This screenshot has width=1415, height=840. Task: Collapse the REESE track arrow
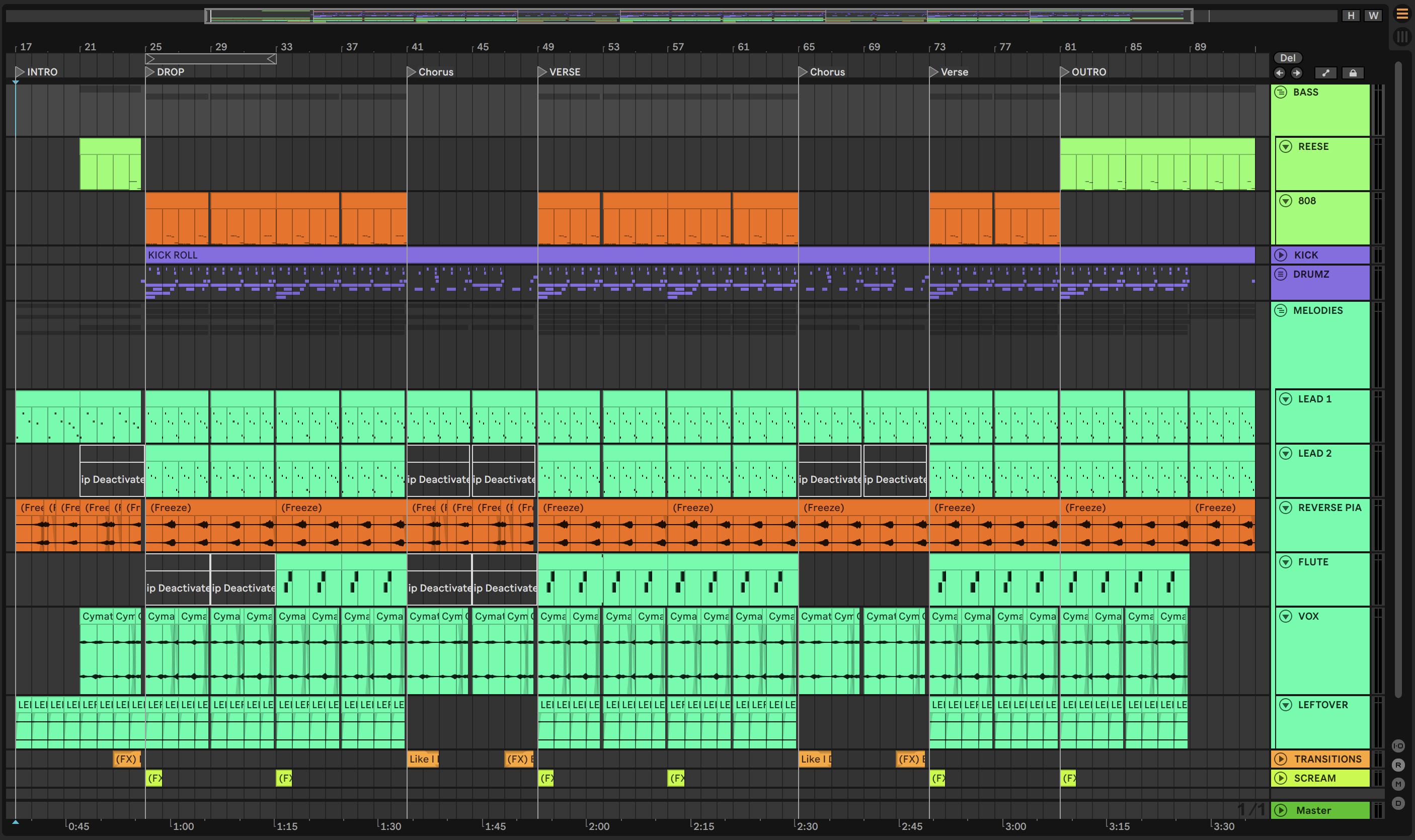click(x=1286, y=146)
